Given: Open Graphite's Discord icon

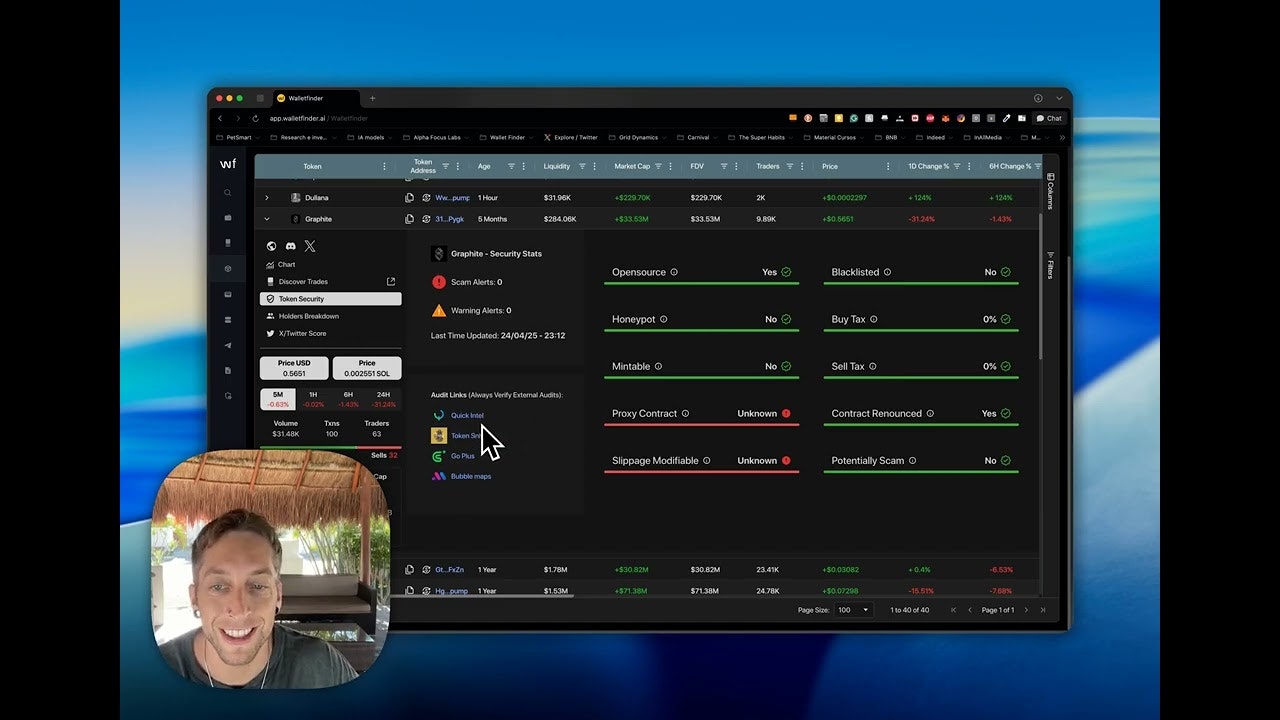Looking at the screenshot, I should pos(291,246).
